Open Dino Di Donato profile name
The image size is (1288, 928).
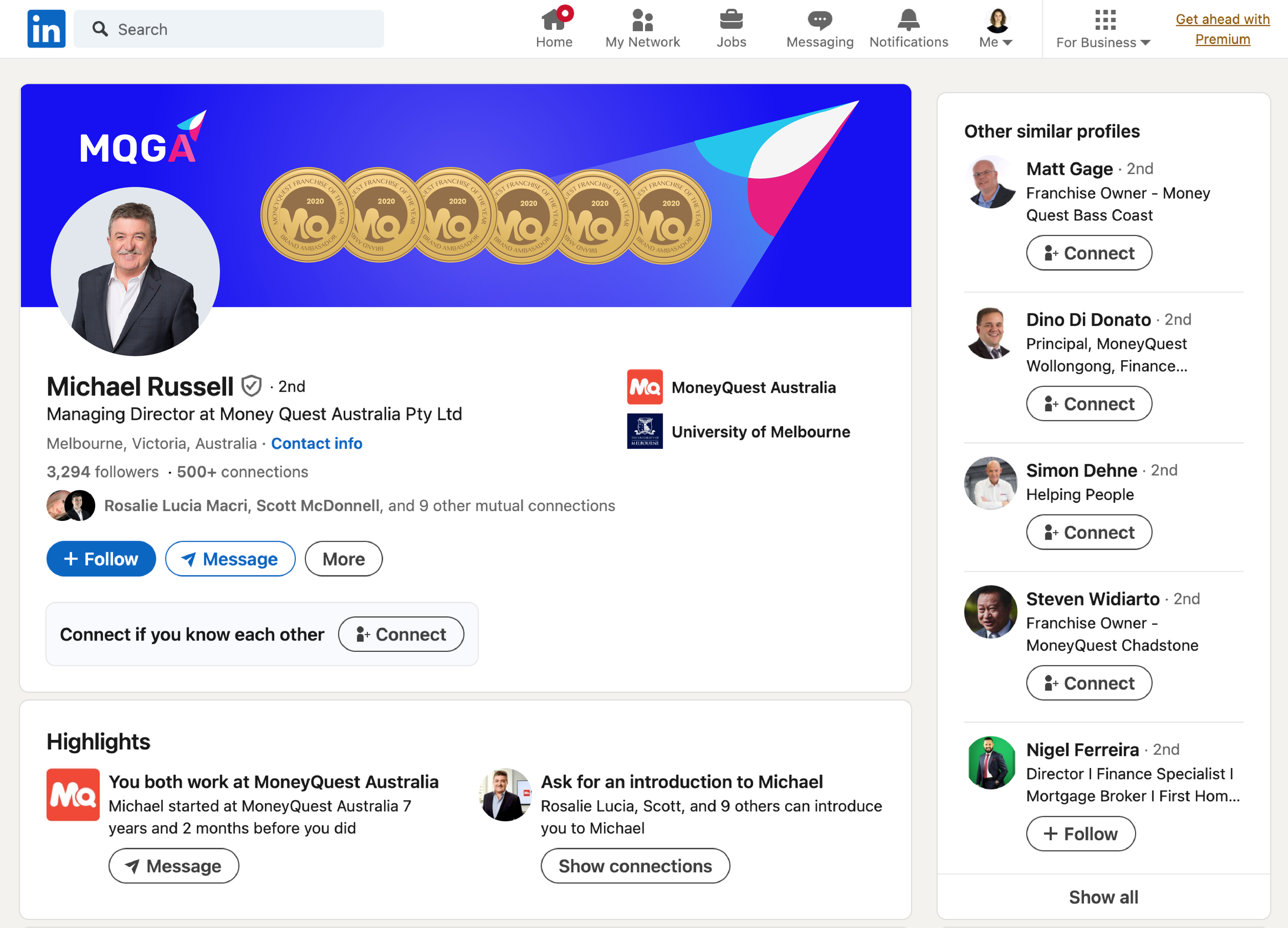(x=1088, y=320)
